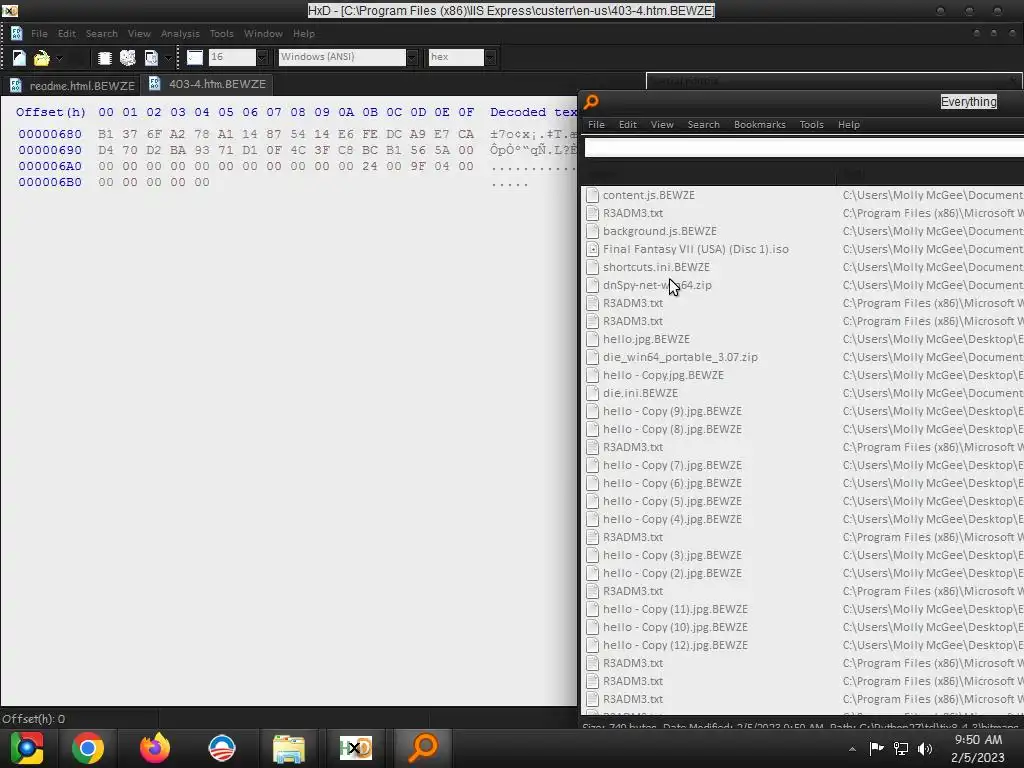Open HxD Search menu
Viewport: 1024px width, 768px height.
tap(102, 33)
